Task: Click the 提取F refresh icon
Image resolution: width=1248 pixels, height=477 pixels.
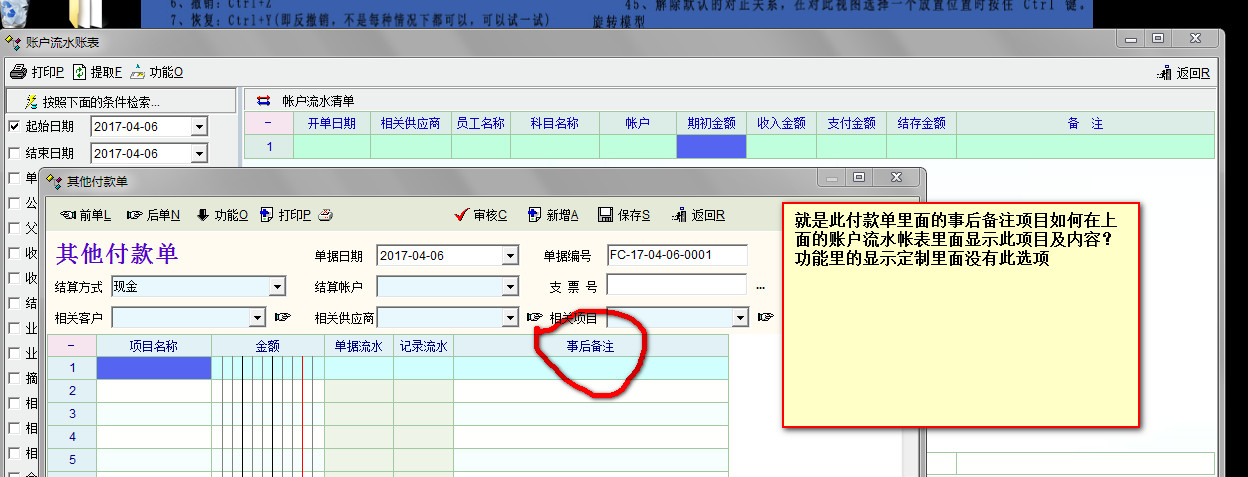Action: [79, 72]
